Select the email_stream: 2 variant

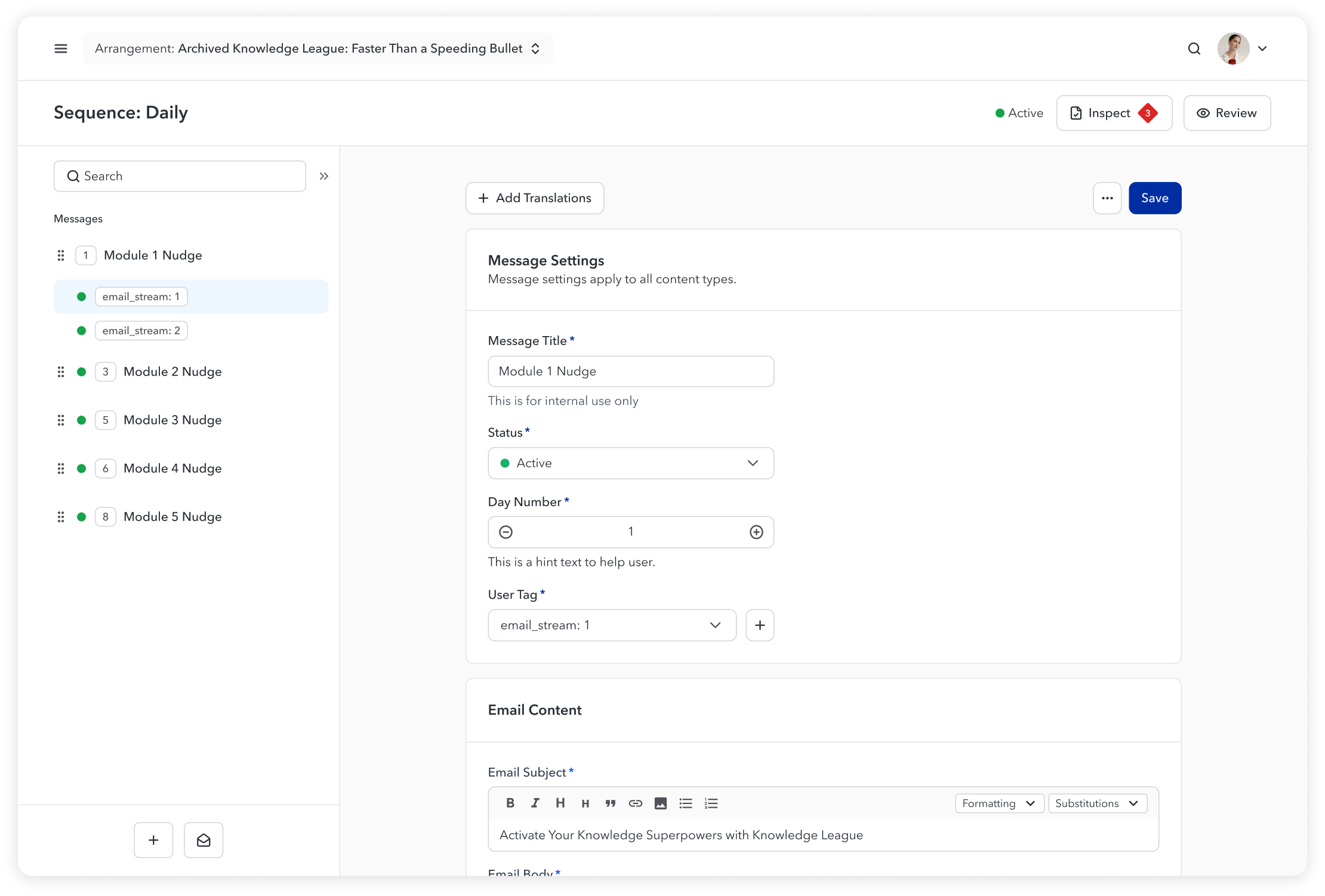pos(141,331)
